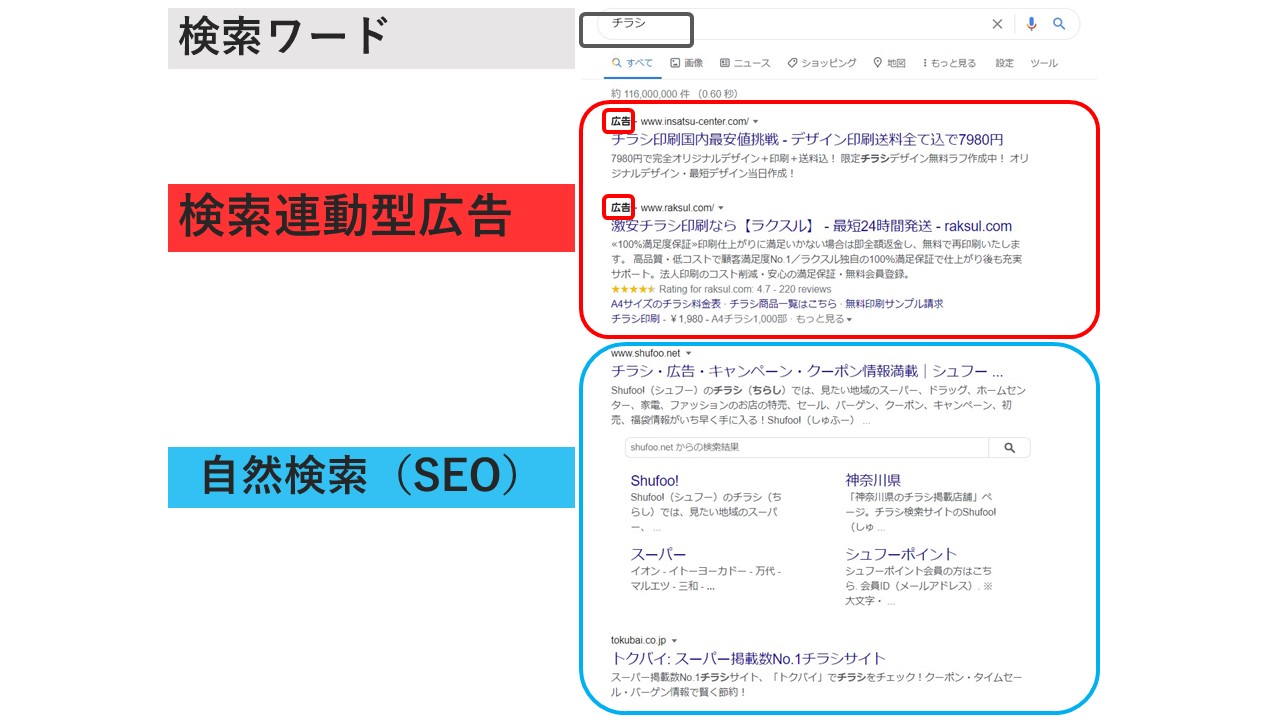Click the blue magnifying glass search icon

(x=1059, y=24)
